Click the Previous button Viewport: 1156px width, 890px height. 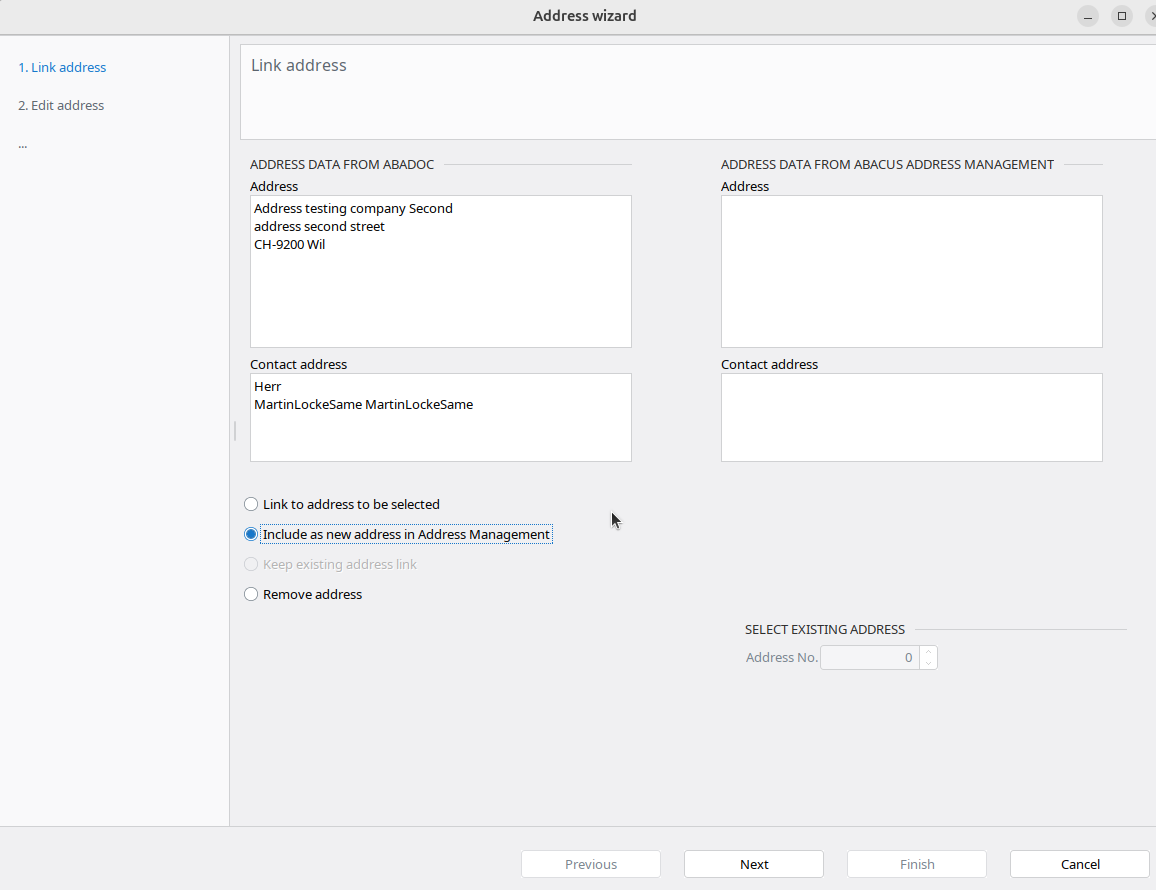pyautogui.click(x=590, y=864)
